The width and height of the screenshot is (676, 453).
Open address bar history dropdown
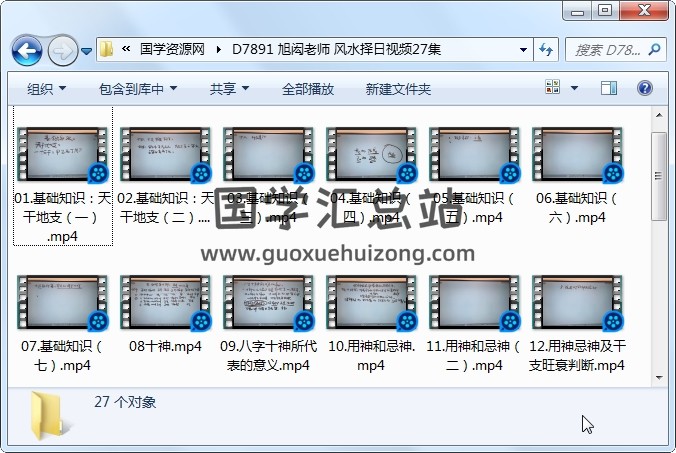tap(523, 50)
